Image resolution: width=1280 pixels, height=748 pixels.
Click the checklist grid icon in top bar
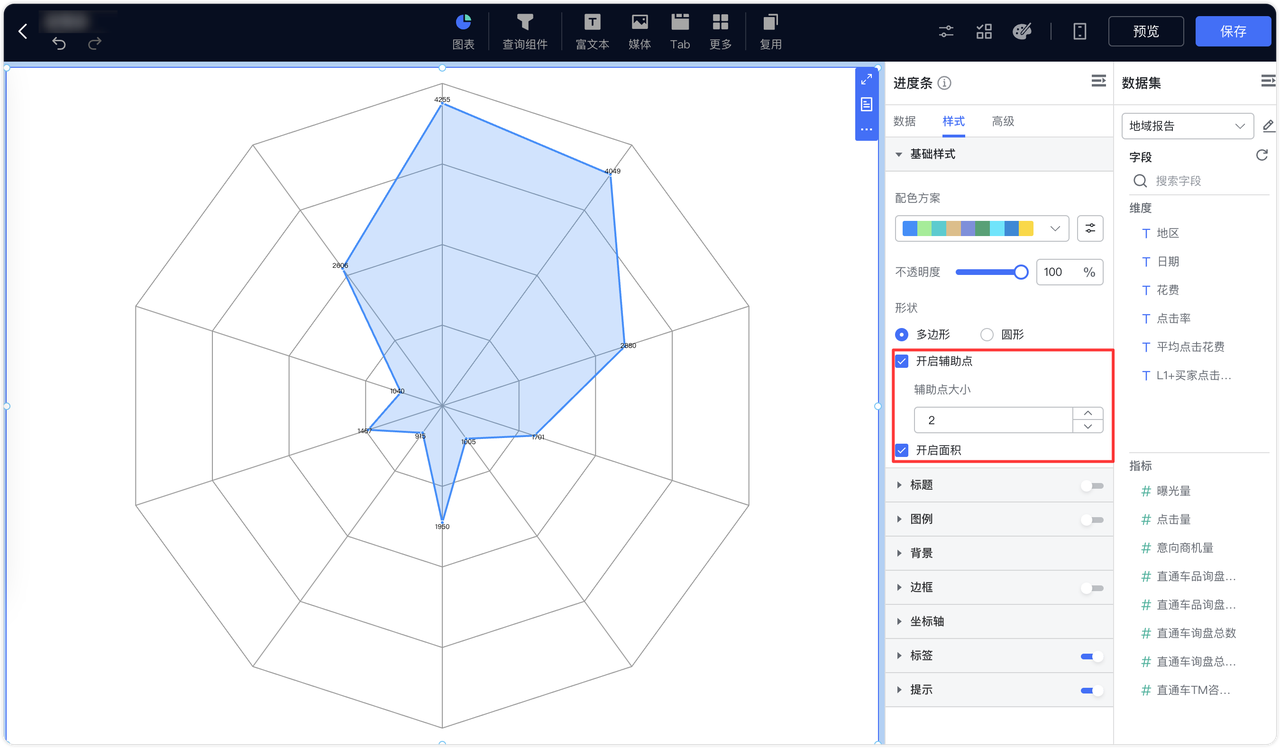click(984, 31)
